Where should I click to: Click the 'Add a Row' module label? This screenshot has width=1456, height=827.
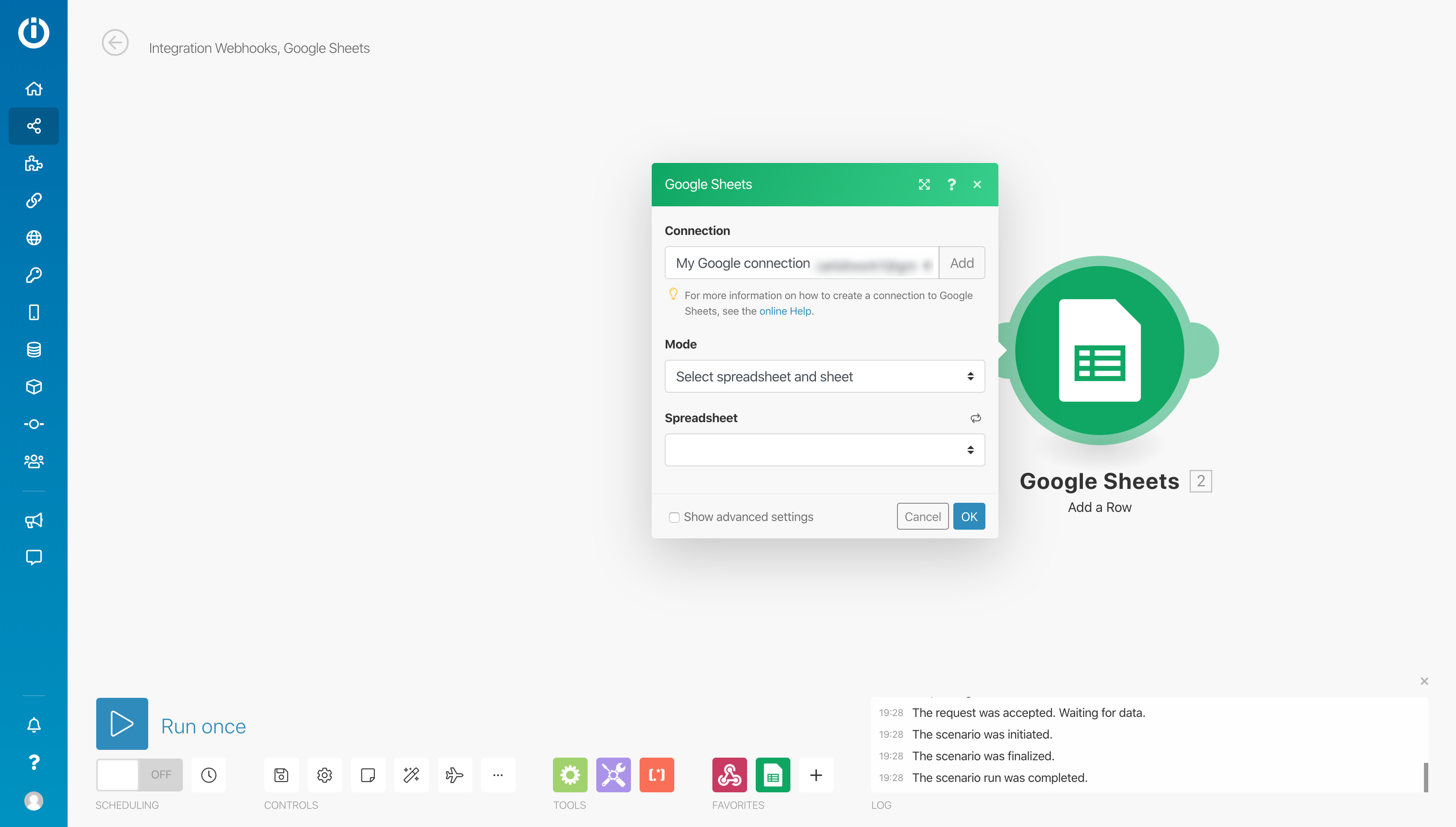[x=1100, y=507]
